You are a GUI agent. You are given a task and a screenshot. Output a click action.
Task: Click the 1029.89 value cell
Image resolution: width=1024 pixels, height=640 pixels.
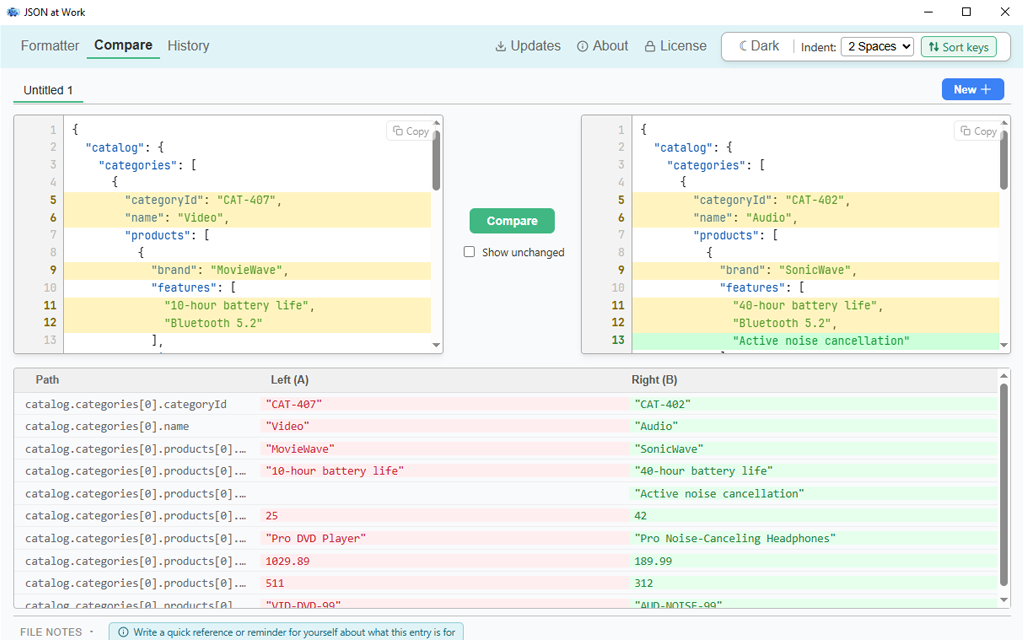pyautogui.click(x=444, y=561)
